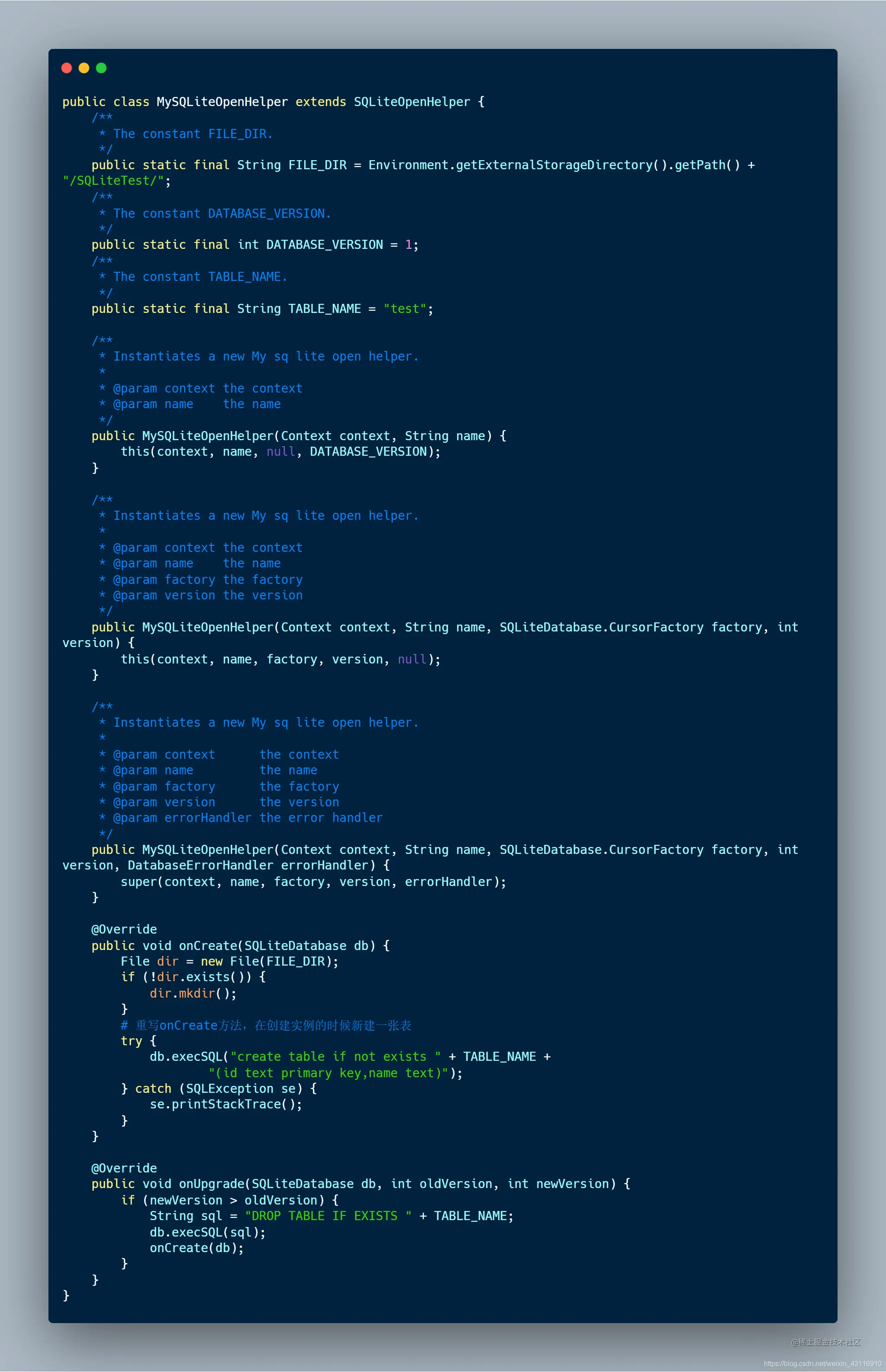Click the "DROP TABLE IF EXISTS" string
This screenshot has height=1372, width=886.
click(328, 1216)
